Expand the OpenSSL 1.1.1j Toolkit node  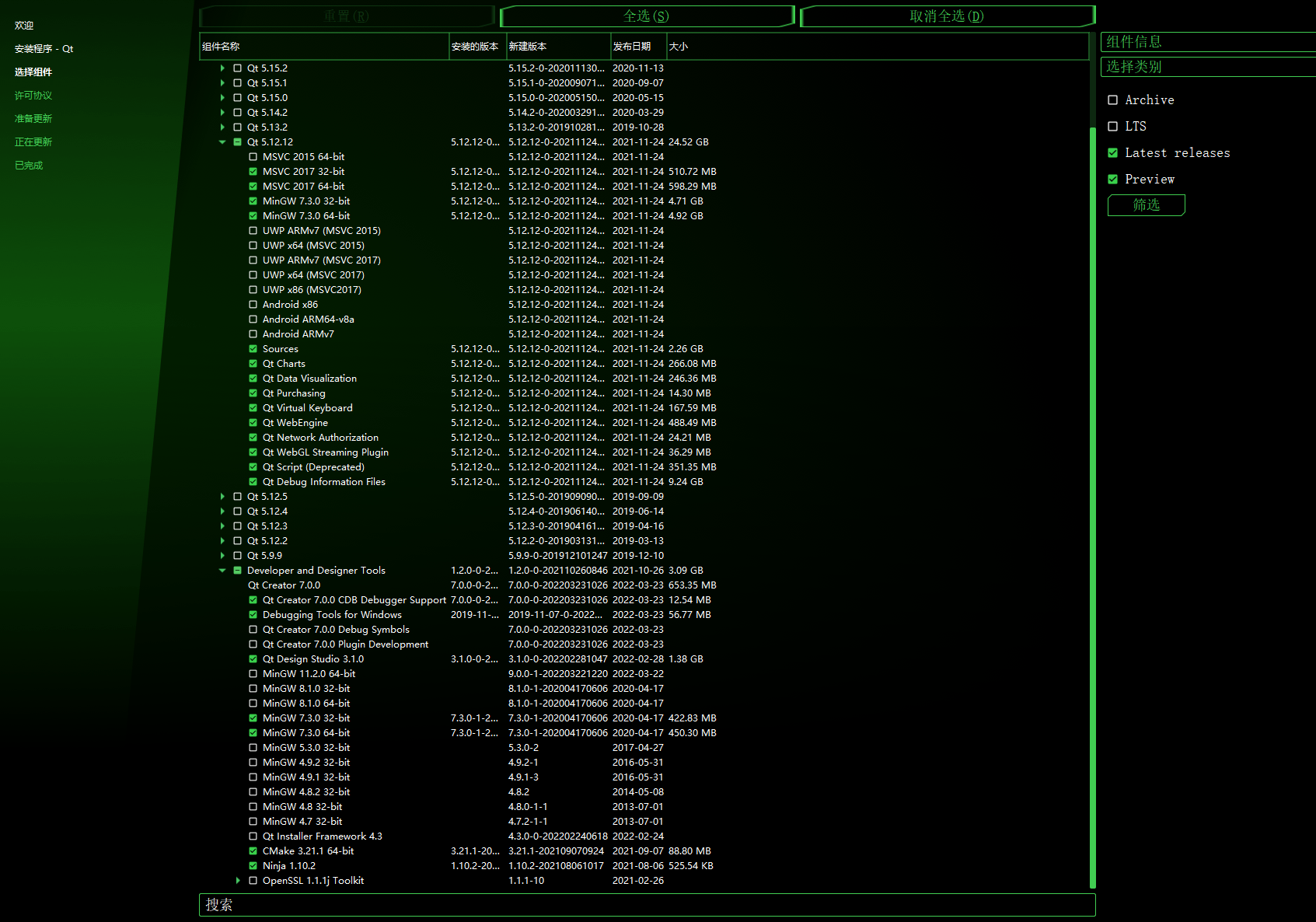[x=238, y=881]
